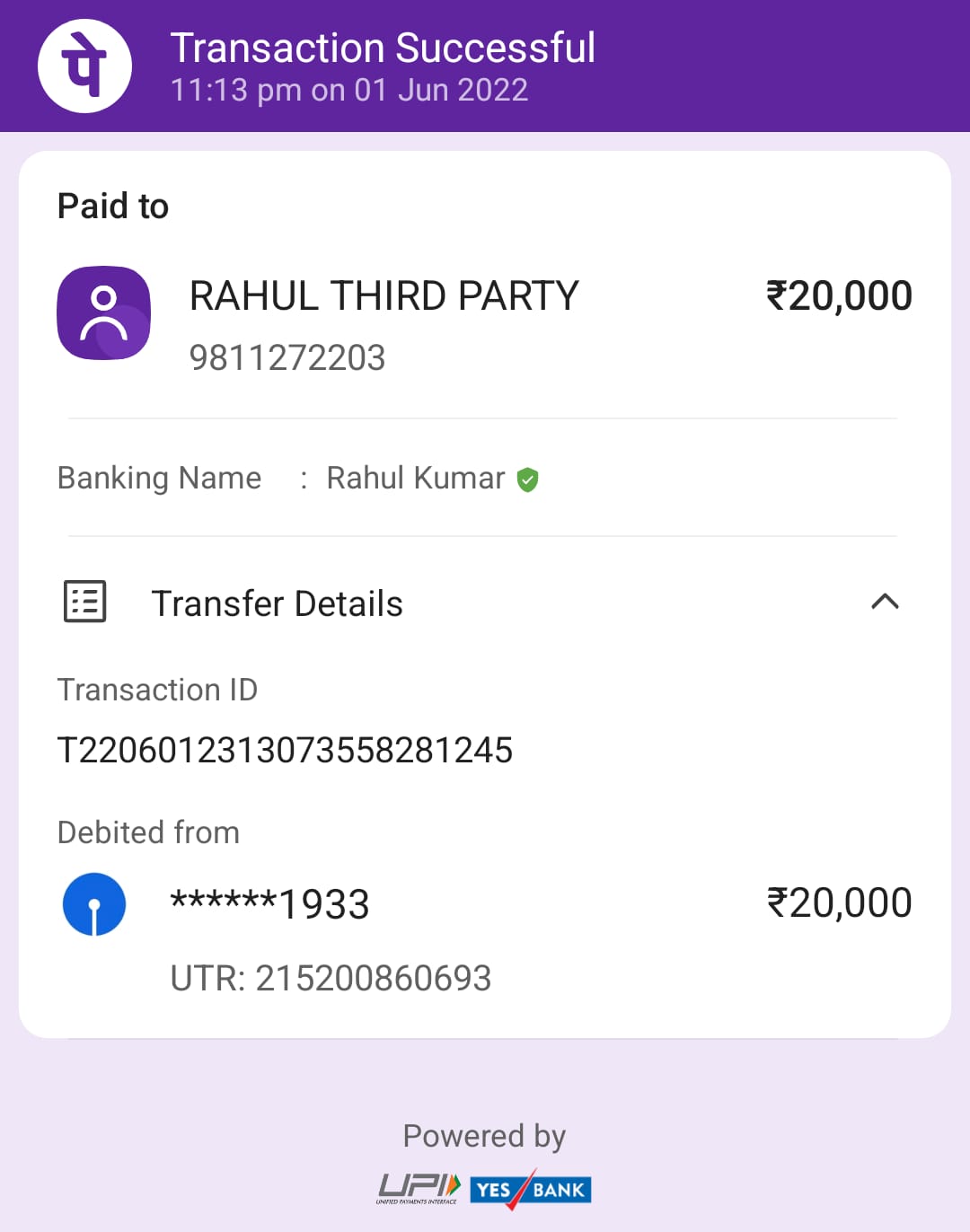Open the recipient contact avatar icon
970x1232 pixels.
click(103, 312)
